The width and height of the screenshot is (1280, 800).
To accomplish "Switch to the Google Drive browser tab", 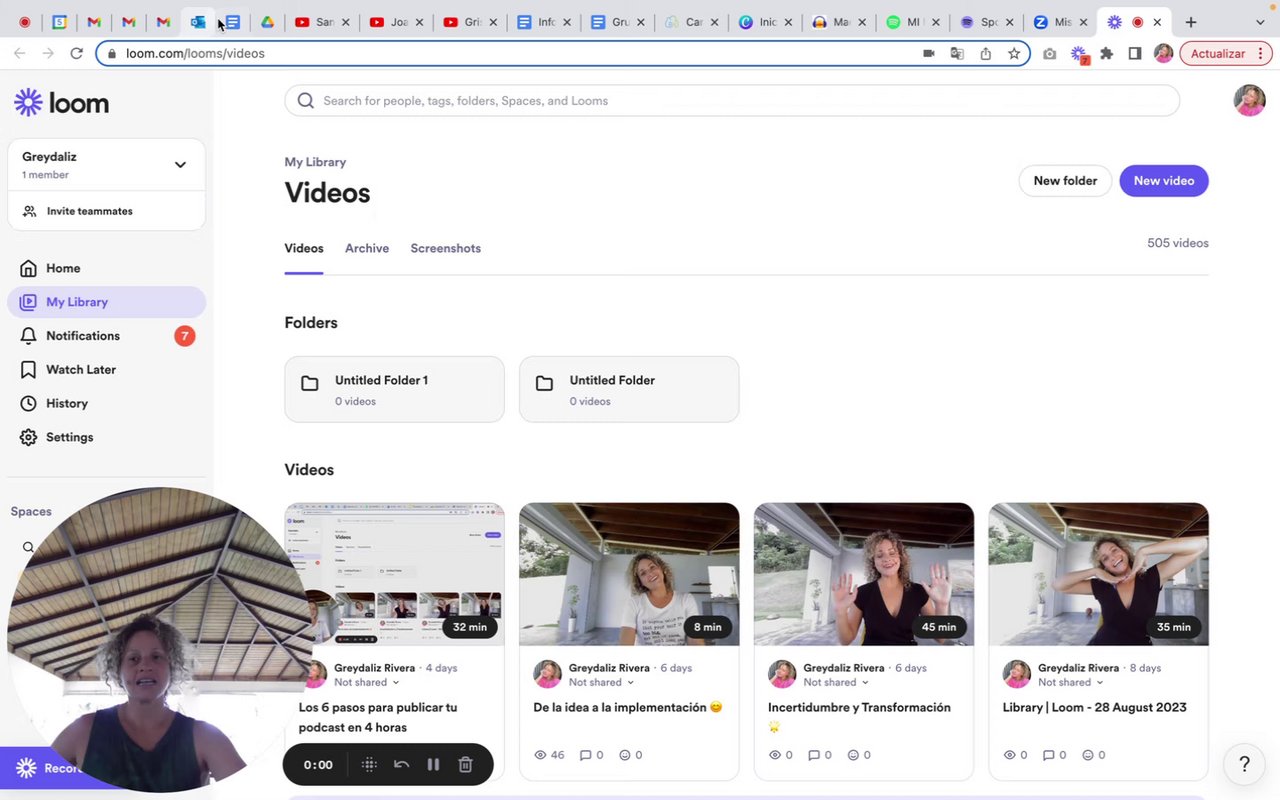I will coord(267,22).
